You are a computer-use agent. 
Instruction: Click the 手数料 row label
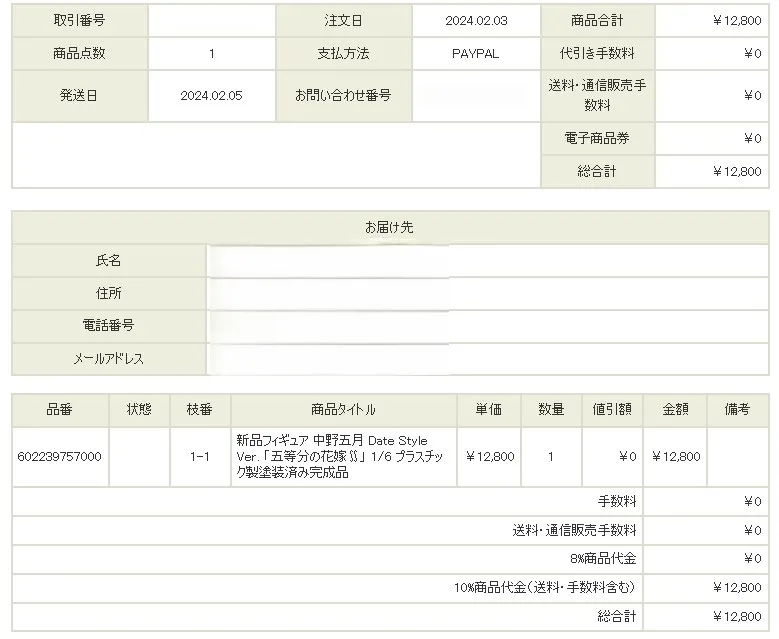pyautogui.click(x=617, y=501)
